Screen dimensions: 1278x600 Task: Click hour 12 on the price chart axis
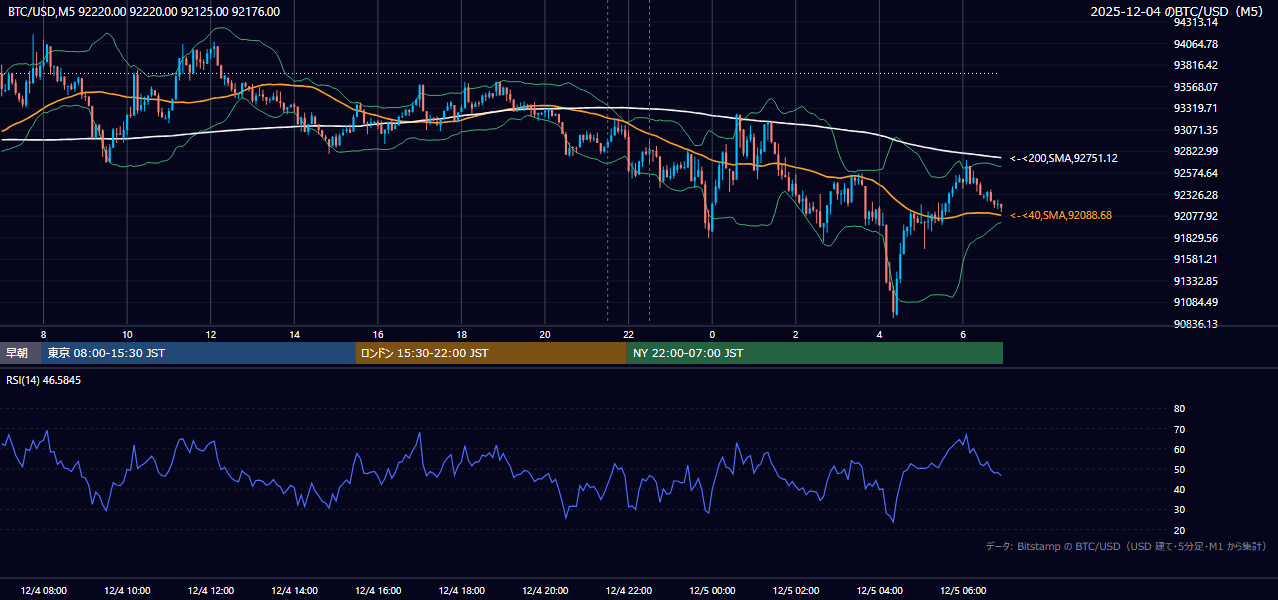211,334
